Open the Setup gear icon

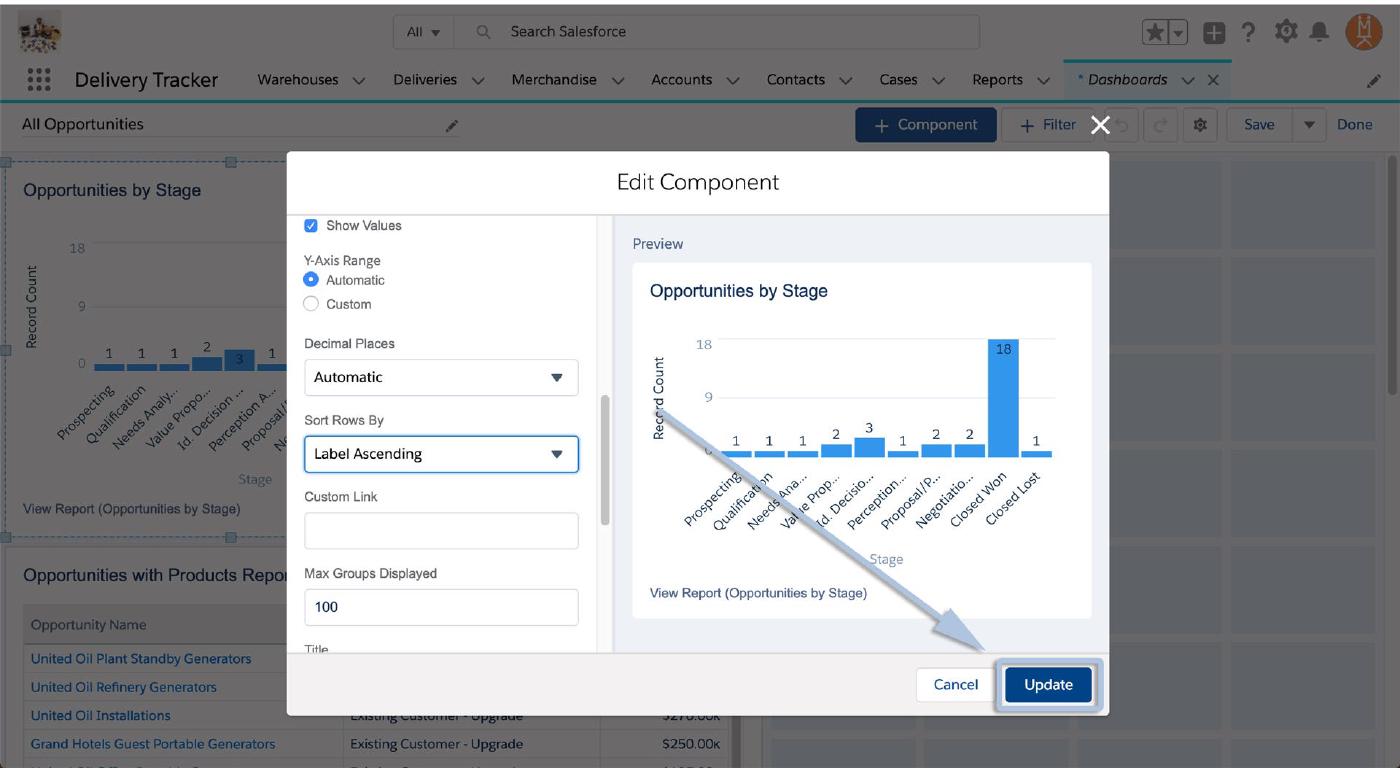(1285, 32)
